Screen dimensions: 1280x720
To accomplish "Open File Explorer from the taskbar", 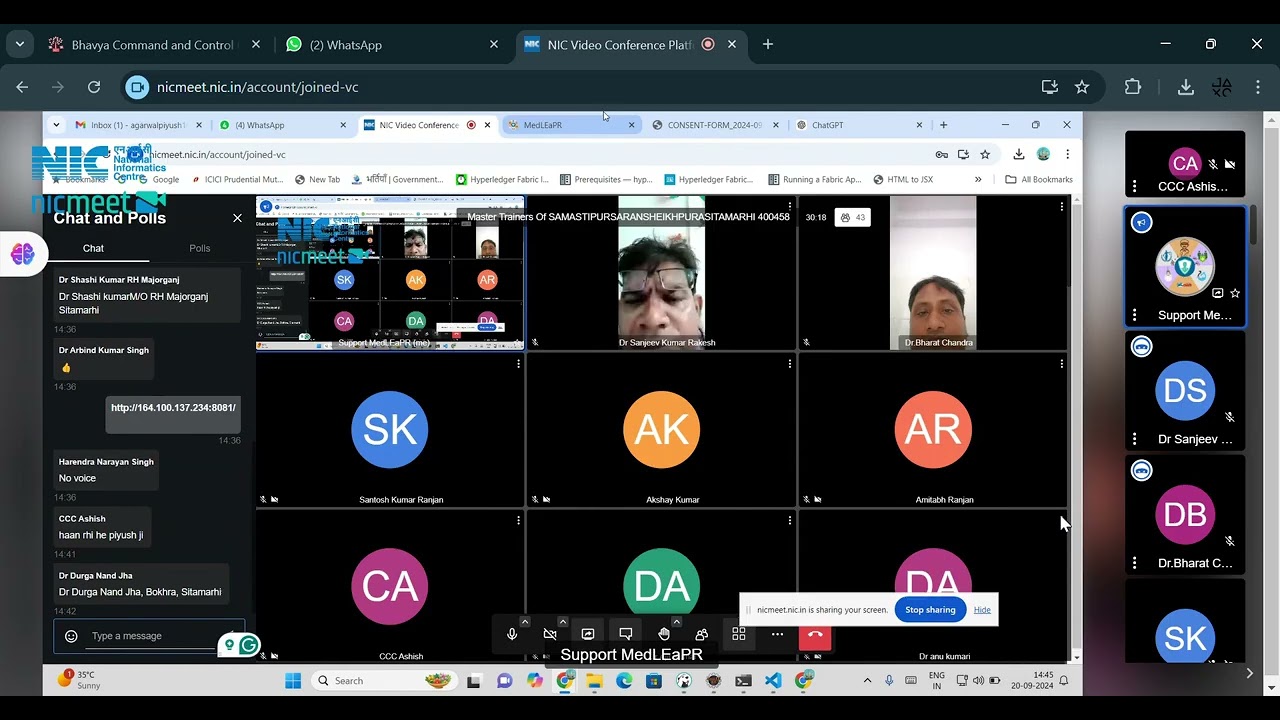I will point(594,681).
